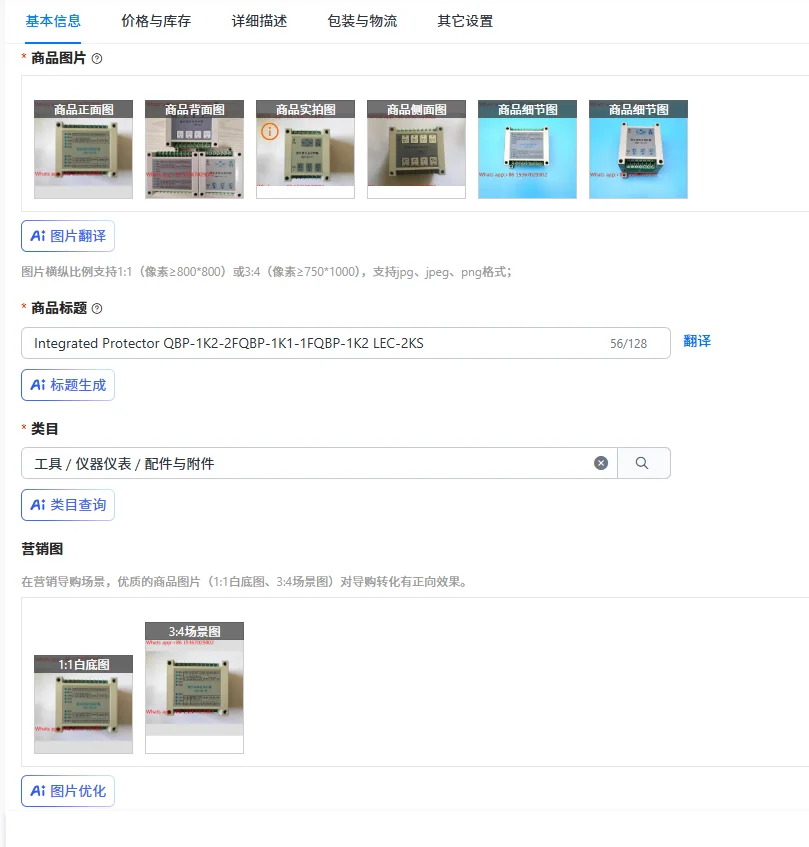
Task: Click the 56/128 character counter
Action: (629, 344)
